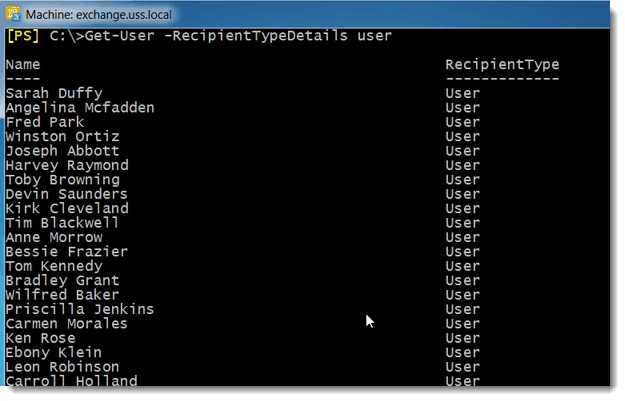Click on Harvey Raymond text

coord(67,165)
